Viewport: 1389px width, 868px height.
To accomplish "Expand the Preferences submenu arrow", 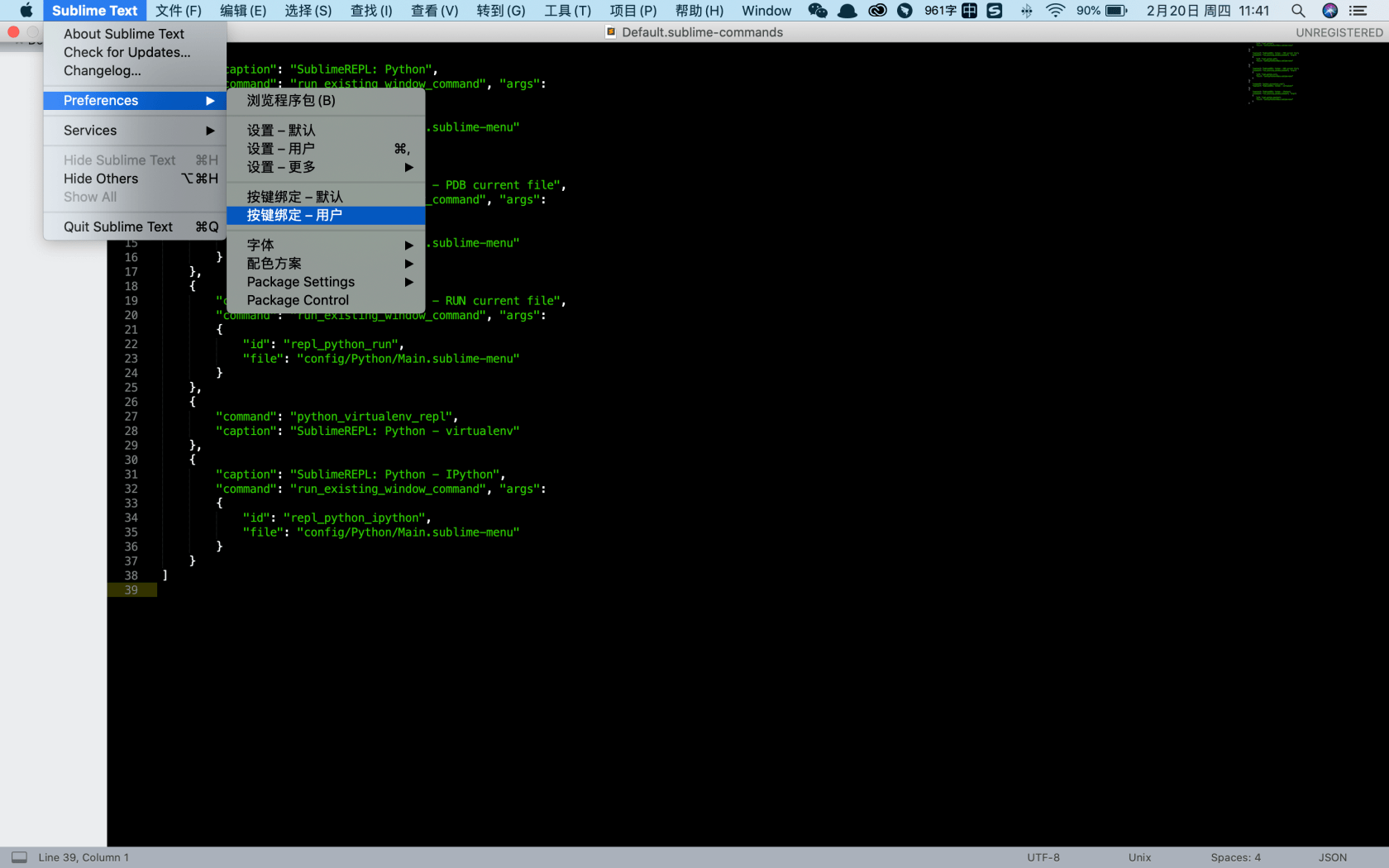I will pyautogui.click(x=210, y=101).
